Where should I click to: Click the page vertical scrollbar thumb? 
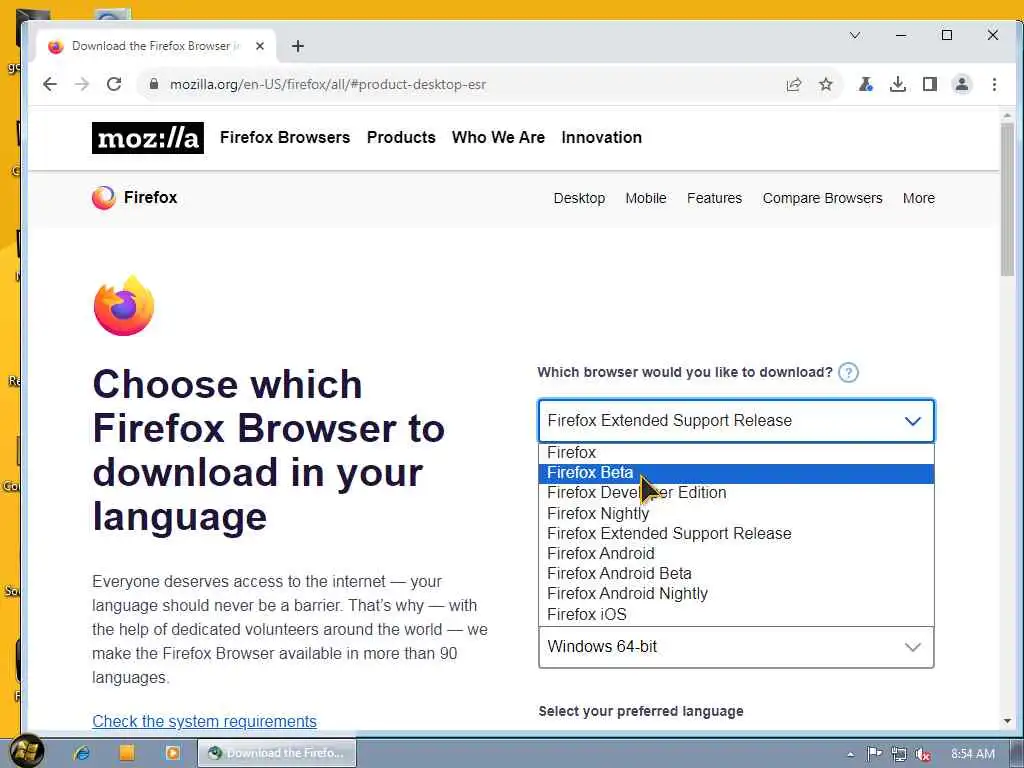[x=1007, y=199]
